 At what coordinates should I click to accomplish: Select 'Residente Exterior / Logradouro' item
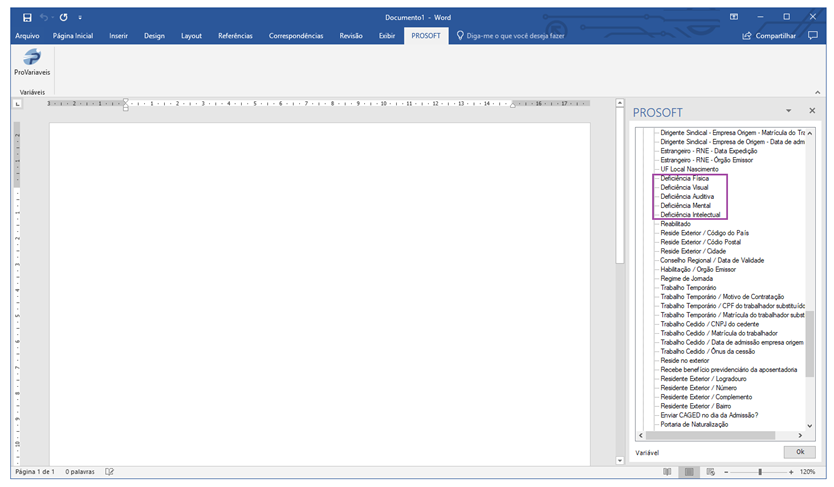click(703, 379)
